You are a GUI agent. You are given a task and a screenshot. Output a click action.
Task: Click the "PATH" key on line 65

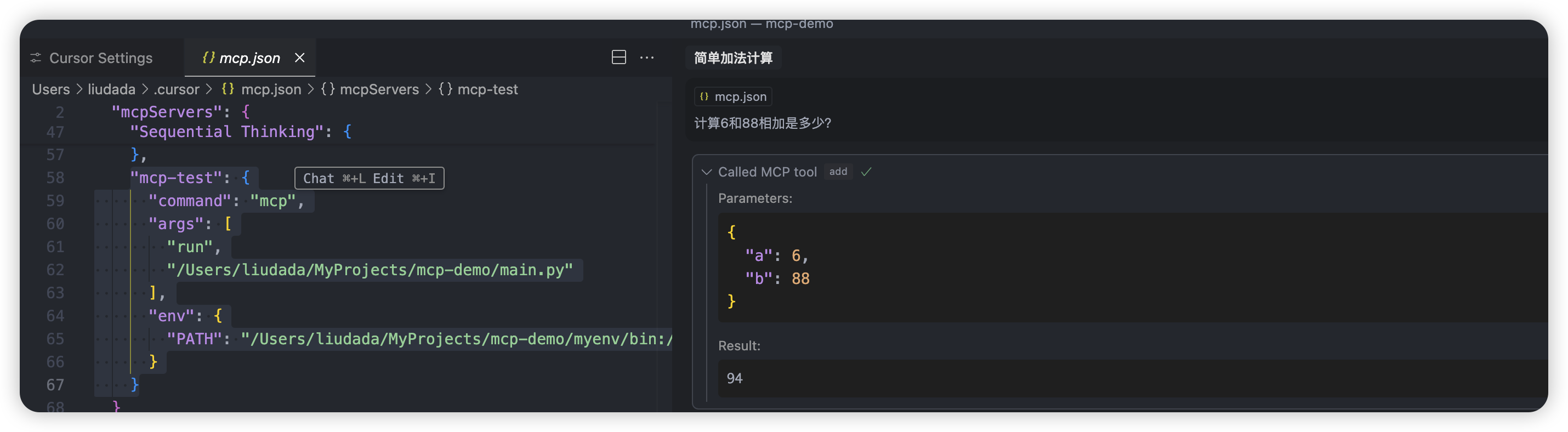tap(194, 339)
